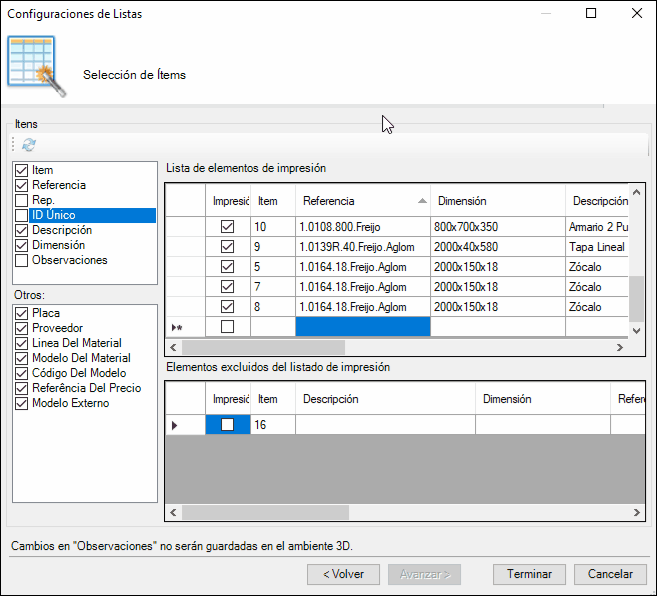This screenshot has height=596, width=657.
Task: Toggle the Dimensión checkbox in left list
Action: 21,245
